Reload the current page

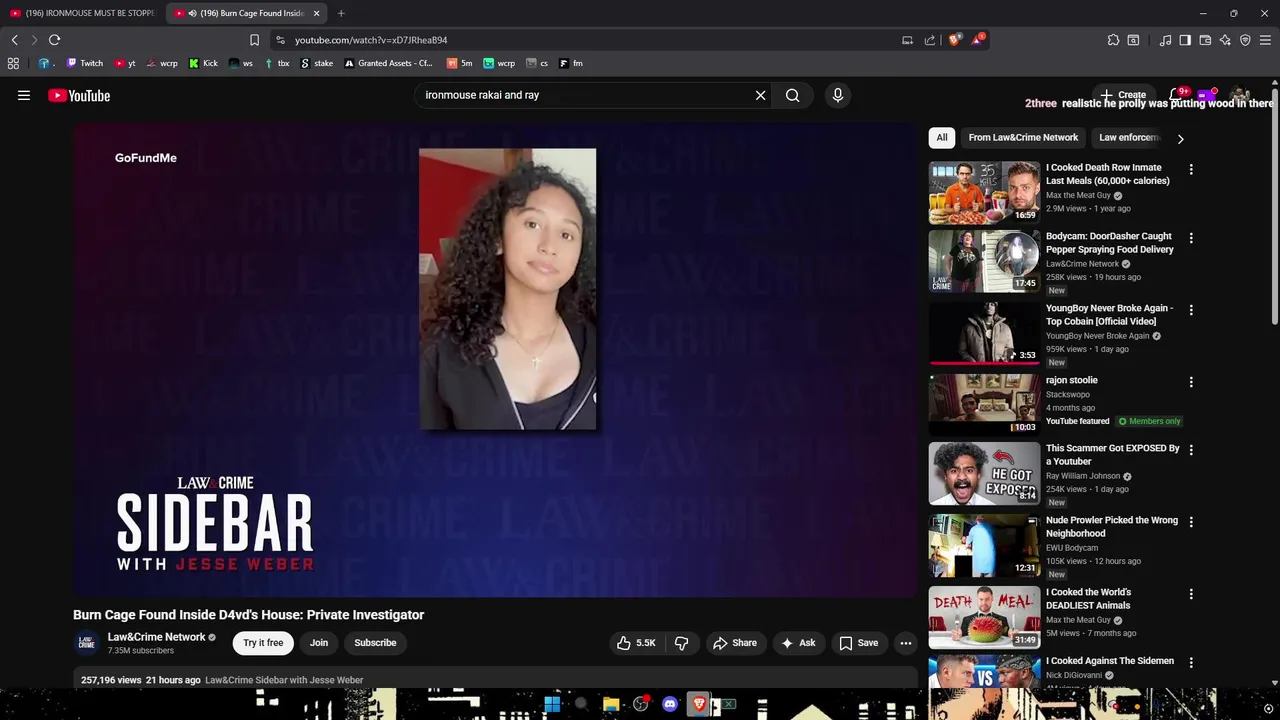pos(54,40)
